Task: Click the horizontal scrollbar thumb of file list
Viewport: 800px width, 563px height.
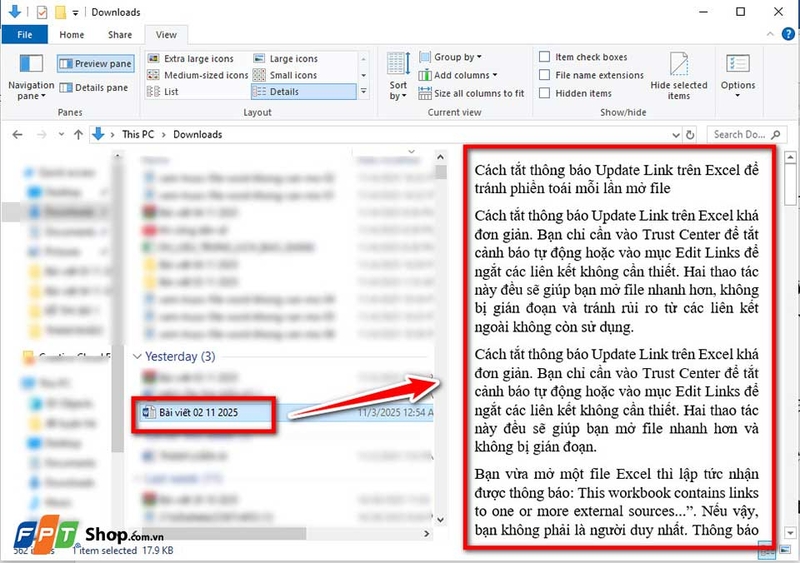Action: [x=224, y=534]
